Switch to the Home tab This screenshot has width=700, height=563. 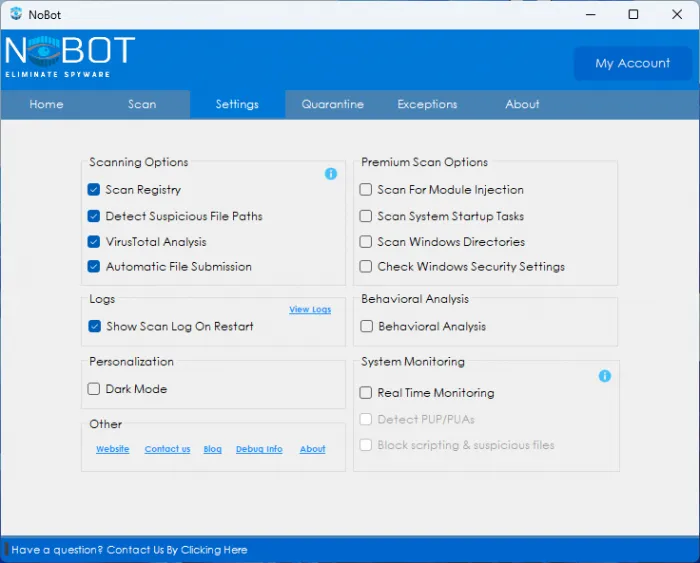click(46, 104)
